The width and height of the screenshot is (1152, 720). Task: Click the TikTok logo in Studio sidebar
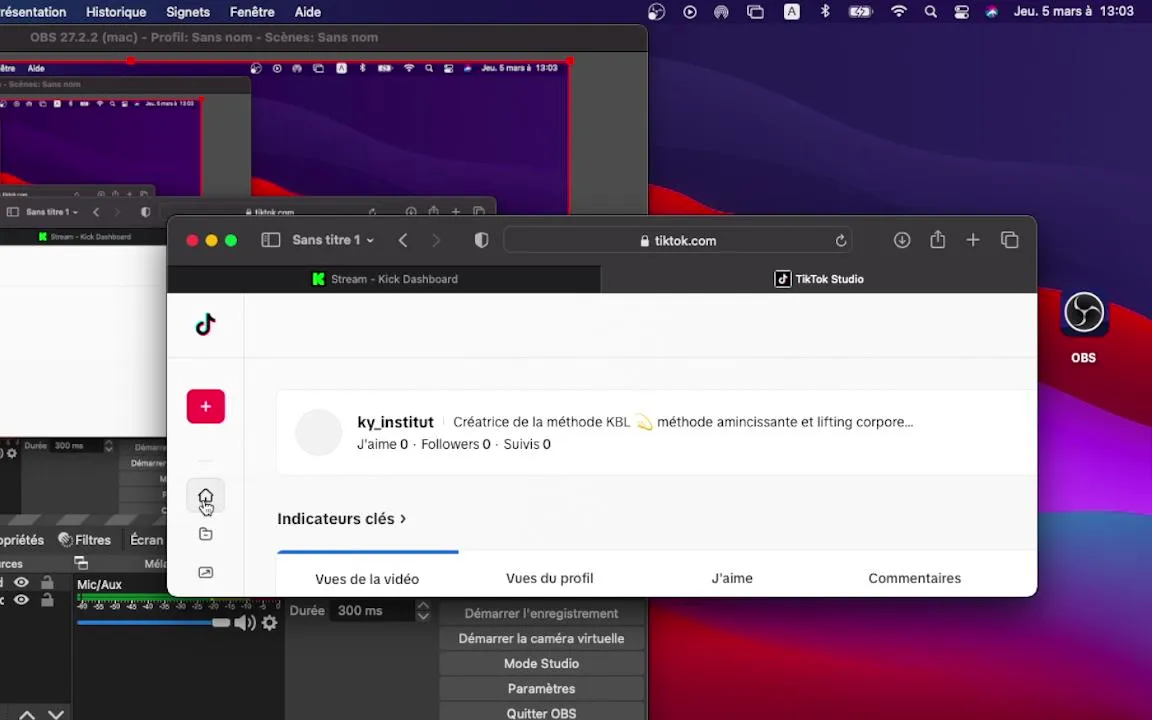coord(205,324)
